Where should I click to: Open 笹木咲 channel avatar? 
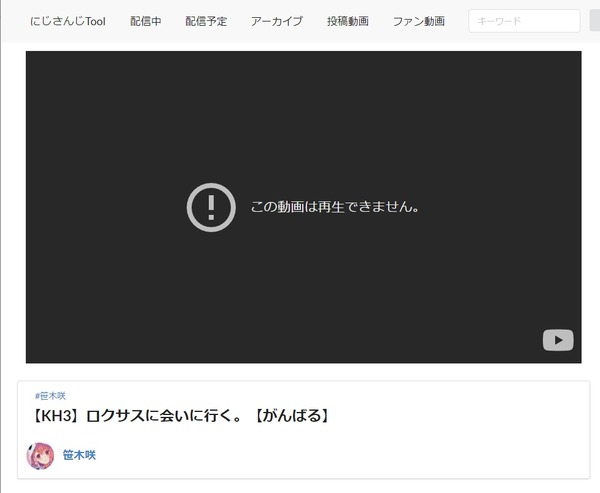click(x=40, y=455)
